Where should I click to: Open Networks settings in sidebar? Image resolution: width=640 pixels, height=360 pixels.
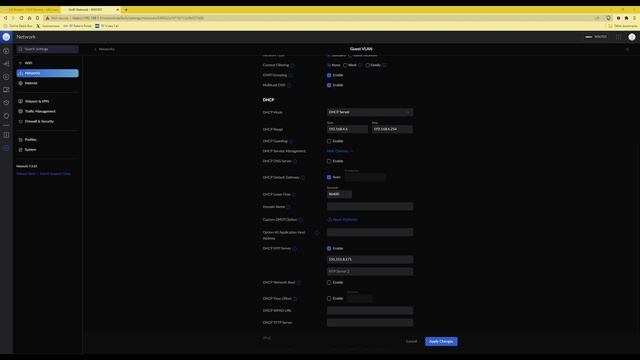click(47, 73)
